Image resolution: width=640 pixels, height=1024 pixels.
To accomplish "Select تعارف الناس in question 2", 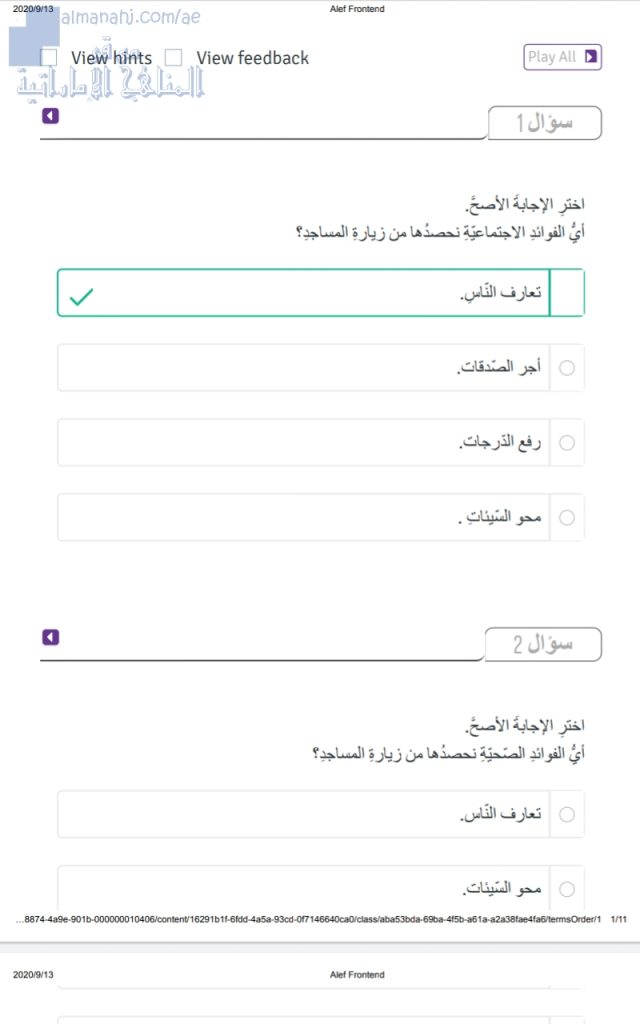I will click(567, 814).
